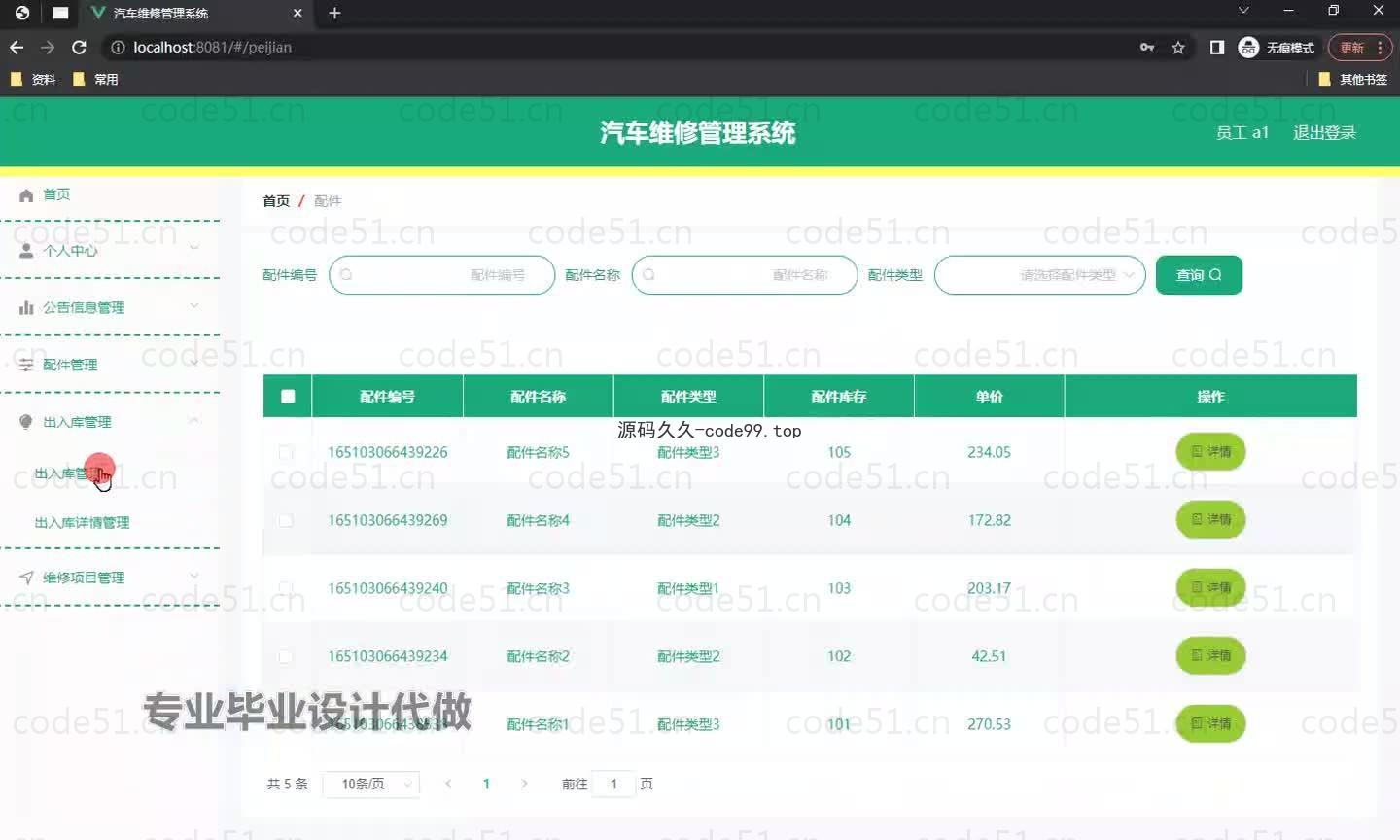Screen dimensions: 1400x840
Task: Click 员工 a1 user label
Action: pyautogui.click(x=1242, y=133)
